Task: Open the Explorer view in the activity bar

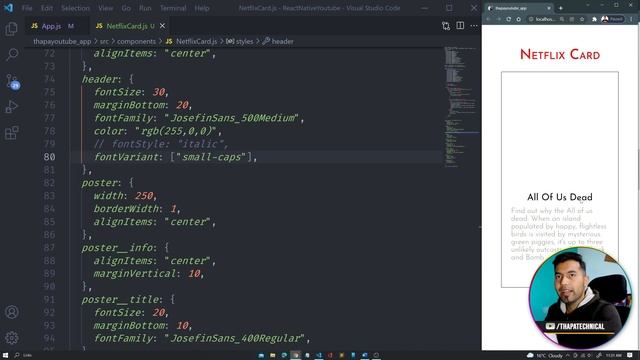Action: click(11, 29)
